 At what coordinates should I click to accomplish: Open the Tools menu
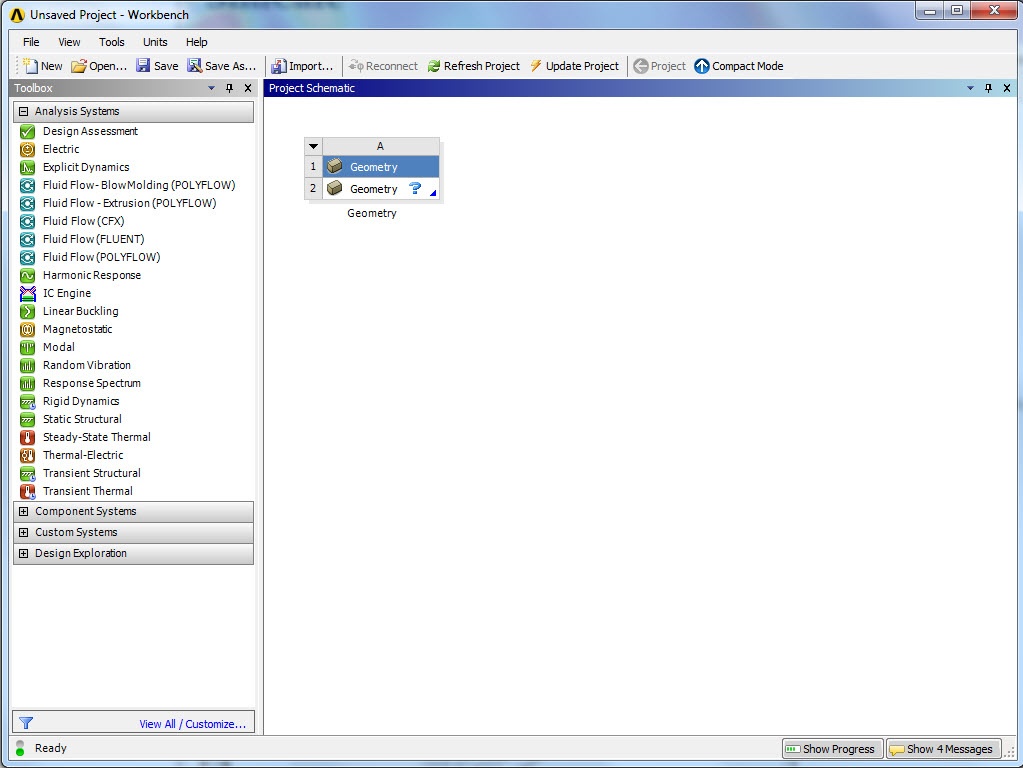(x=112, y=42)
